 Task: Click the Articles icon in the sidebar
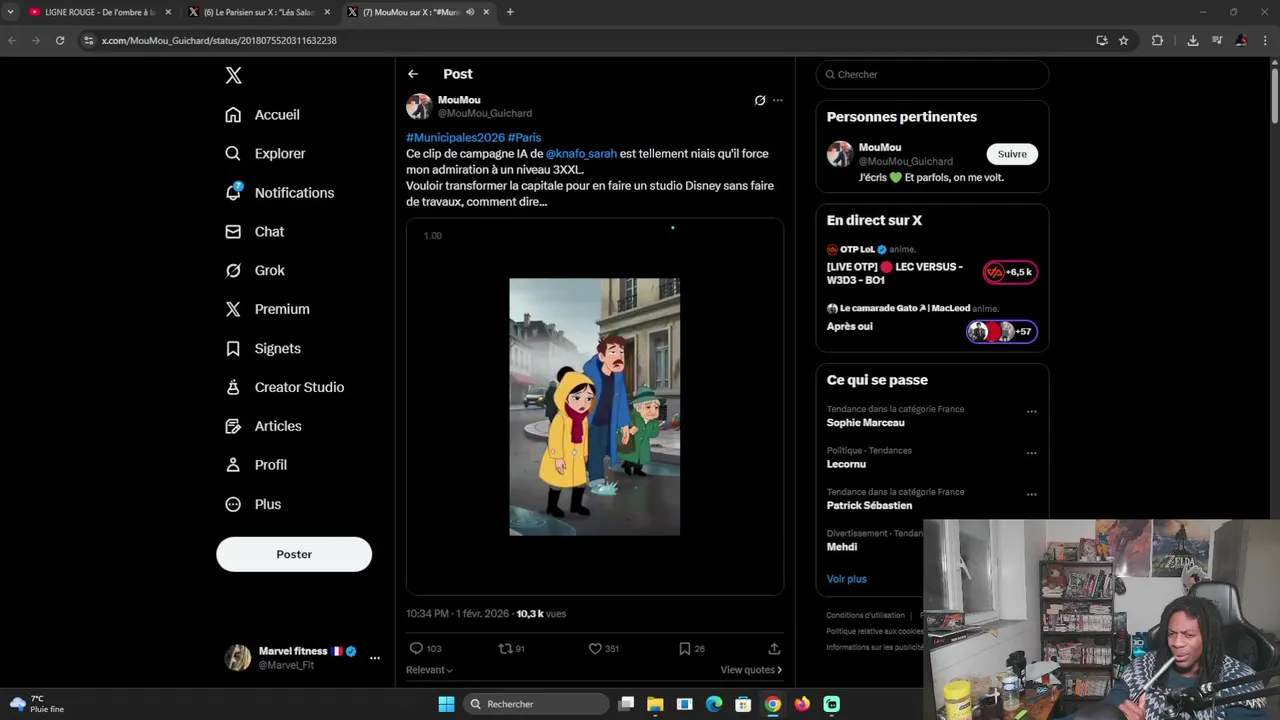point(233,426)
